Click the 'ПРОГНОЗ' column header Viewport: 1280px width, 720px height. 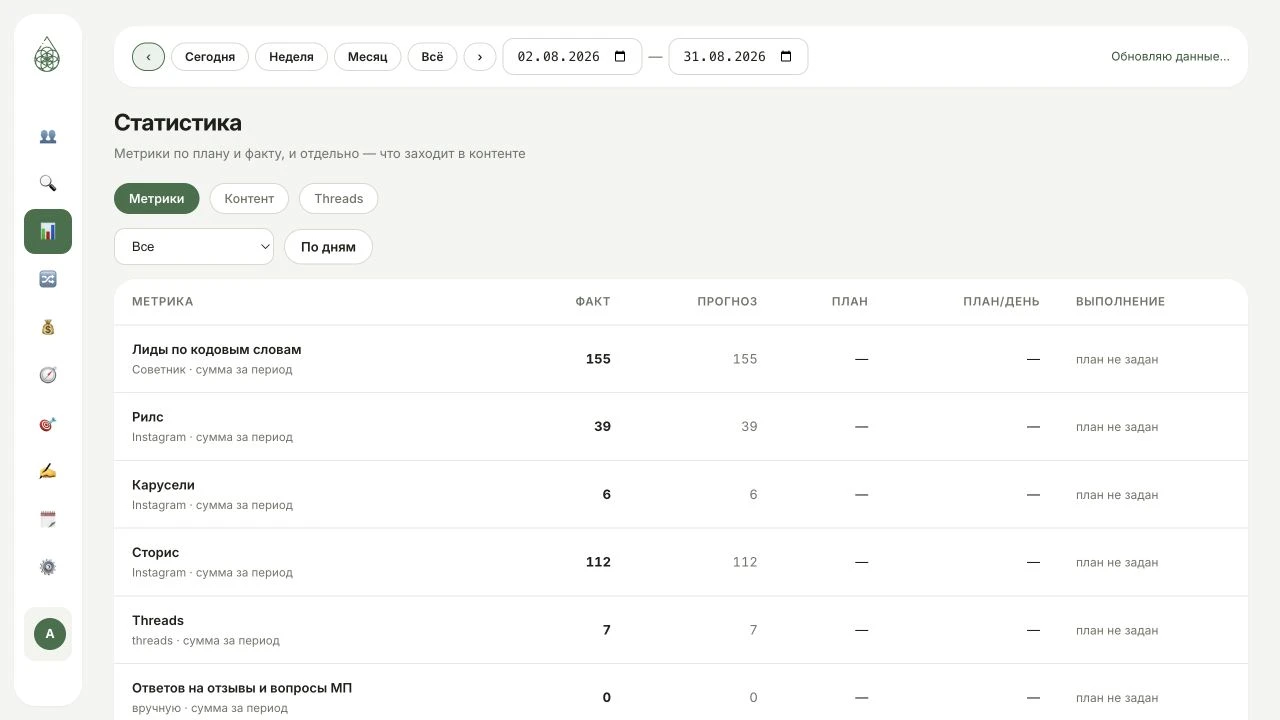(x=727, y=302)
